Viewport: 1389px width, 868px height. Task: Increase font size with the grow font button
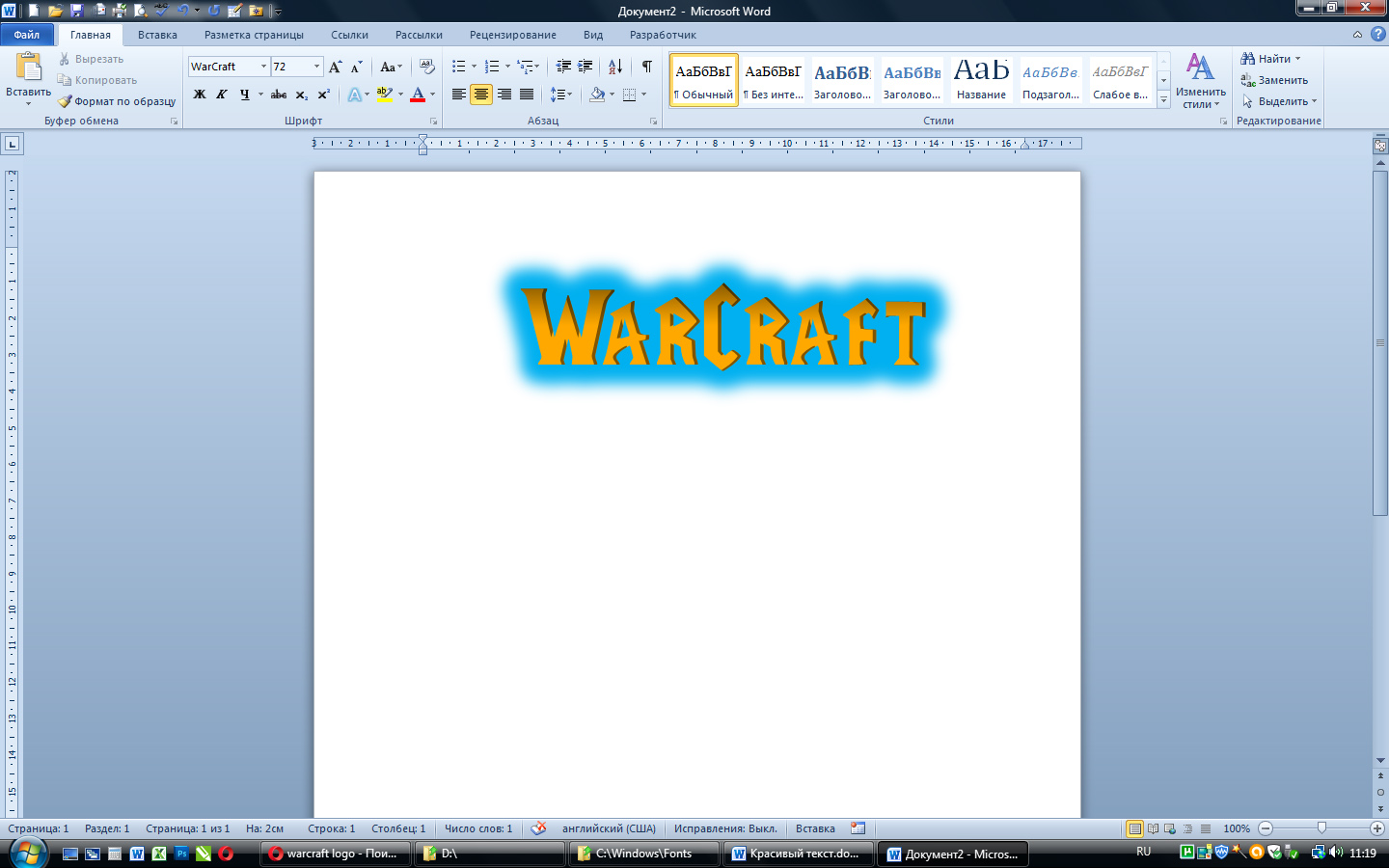(335, 67)
